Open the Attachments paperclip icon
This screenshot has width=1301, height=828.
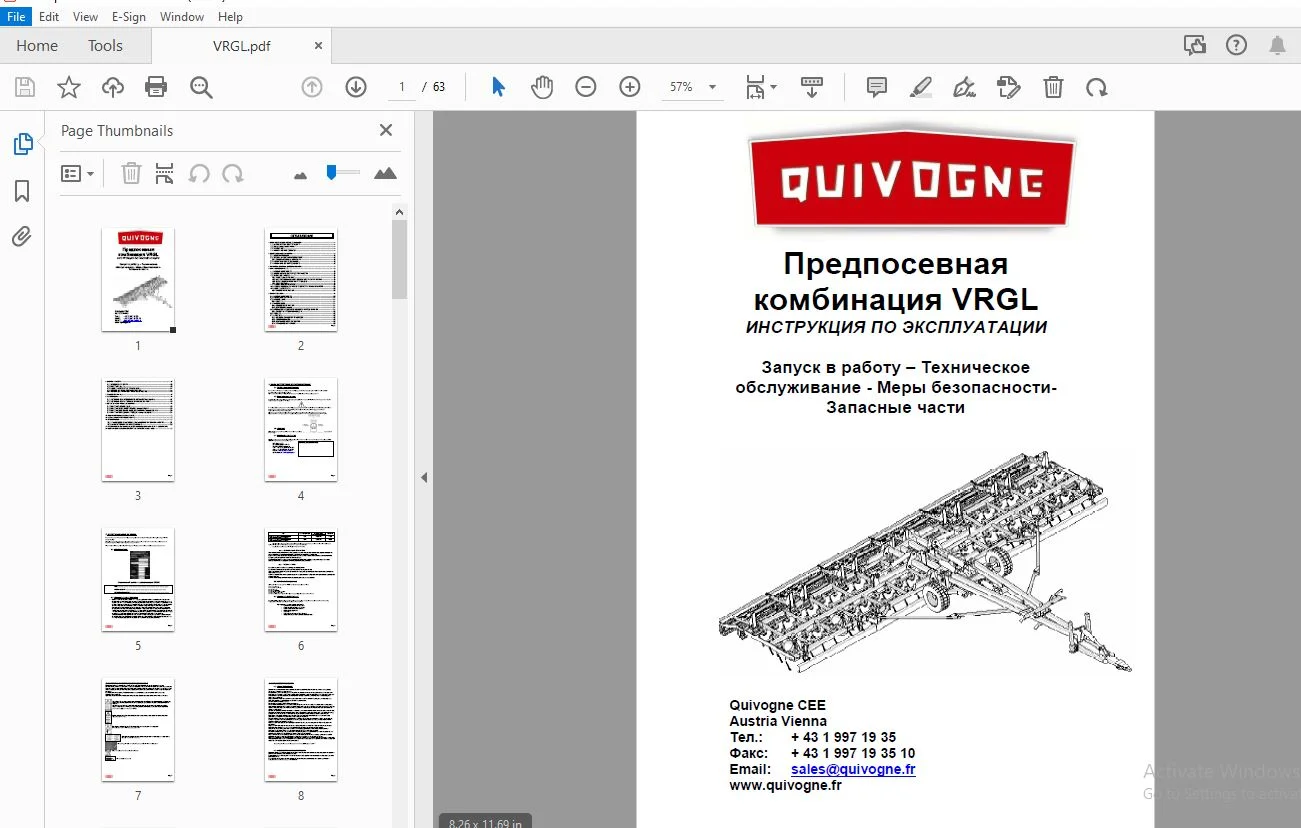click(22, 237)
